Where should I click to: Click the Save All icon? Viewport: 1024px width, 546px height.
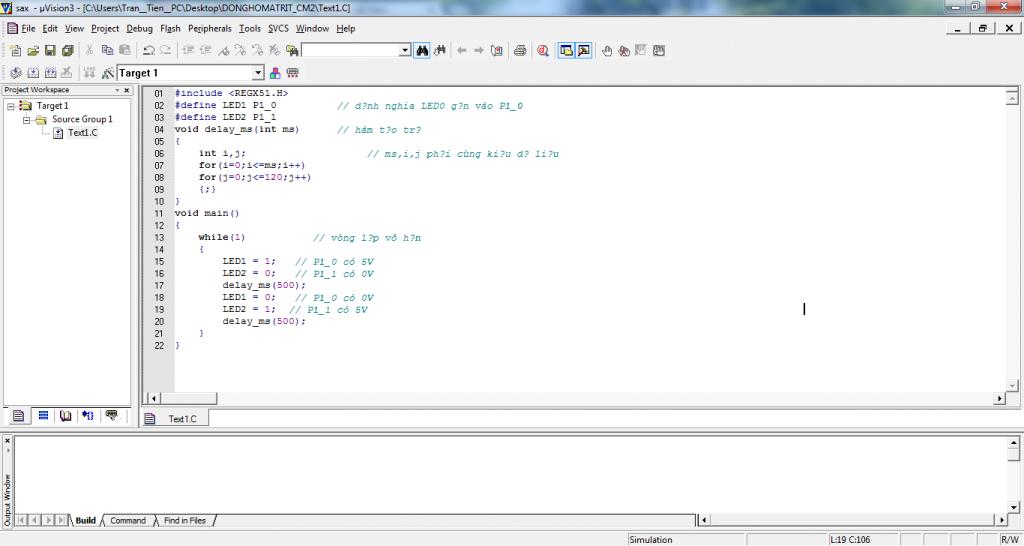pyautogui.click(x=67, y=50)
